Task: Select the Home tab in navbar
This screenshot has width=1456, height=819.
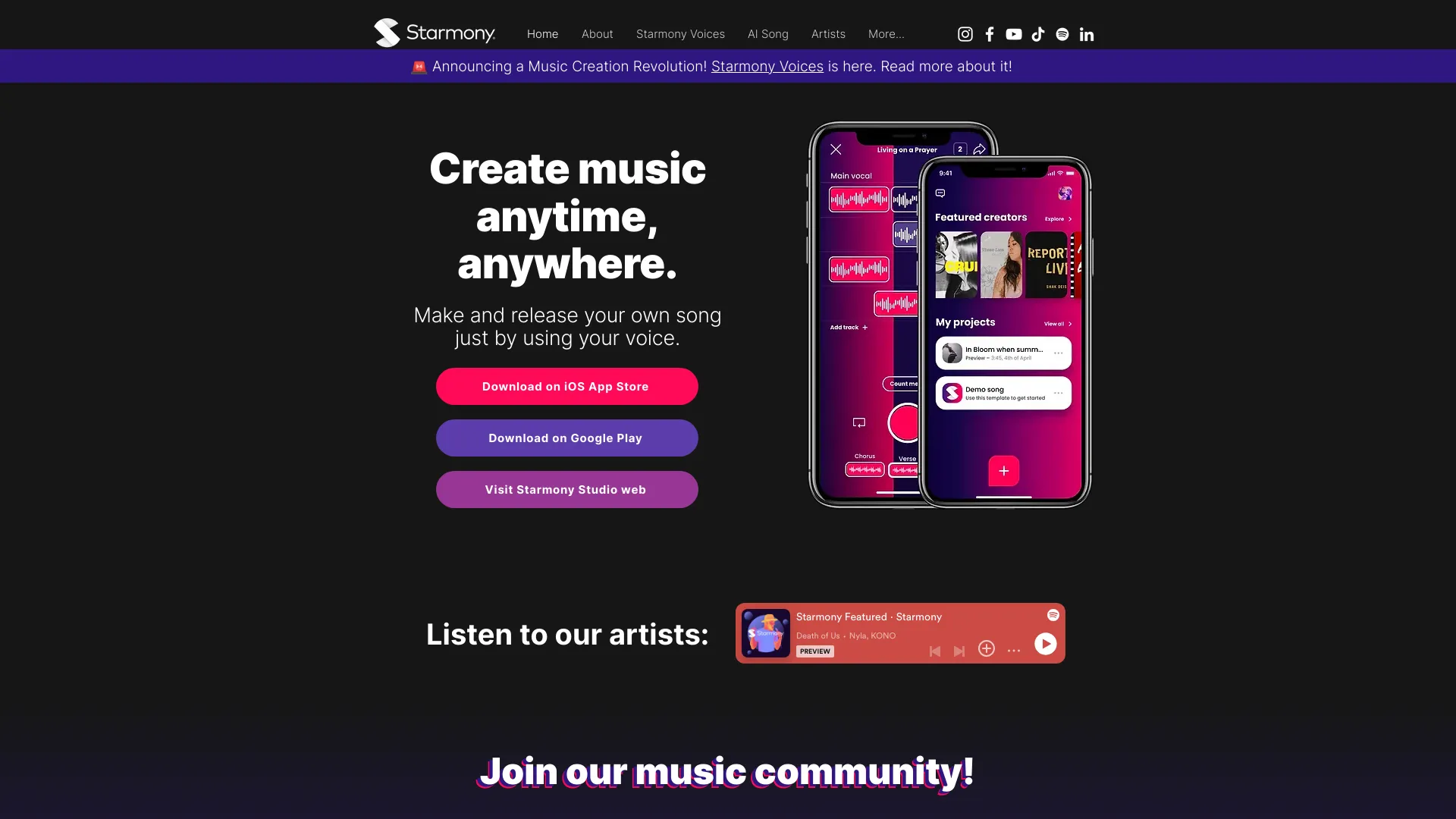Action: pos(542,33)
